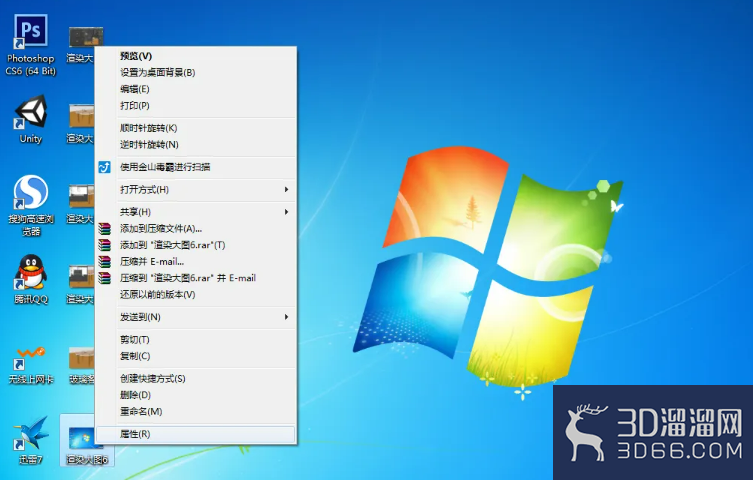Choose 删除(D) from the context menu

pyautogui.click(x=196, y=395)
